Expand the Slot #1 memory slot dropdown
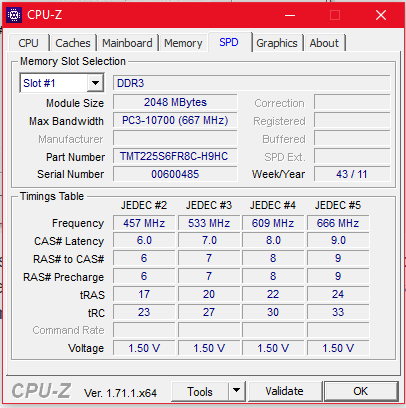This screenshot has height=408, width=406. tap(95, 83)
